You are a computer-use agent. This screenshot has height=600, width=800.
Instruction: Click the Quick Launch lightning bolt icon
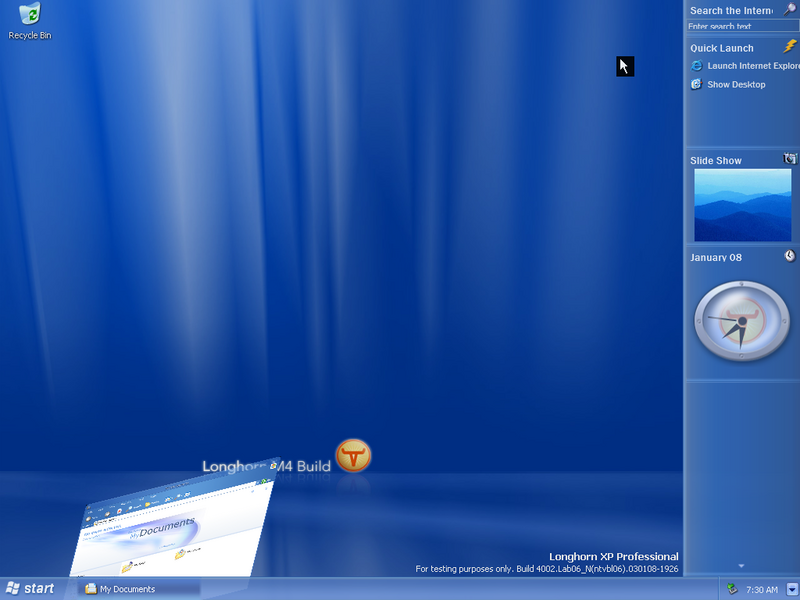(x=790, y=46)
